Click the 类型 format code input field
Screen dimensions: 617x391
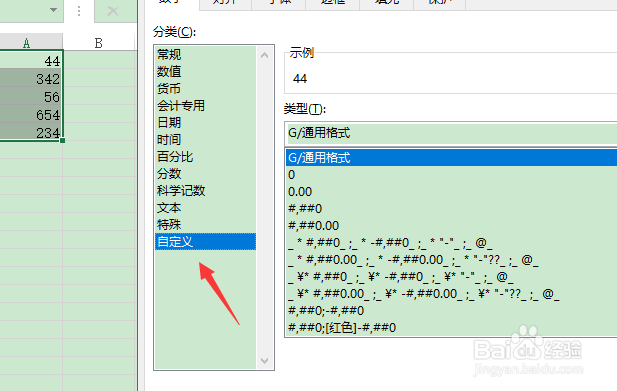pos(451,133)
